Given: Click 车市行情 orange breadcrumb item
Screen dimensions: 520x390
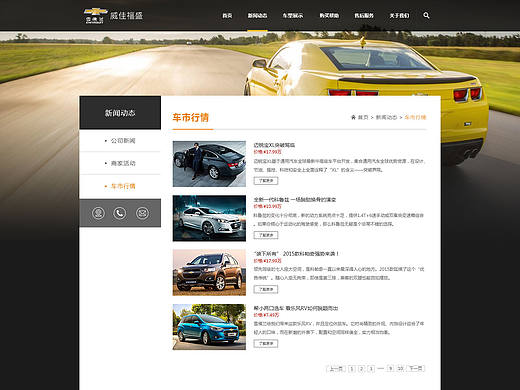Looking at the screenshot, I should click(x=415, y=117).
